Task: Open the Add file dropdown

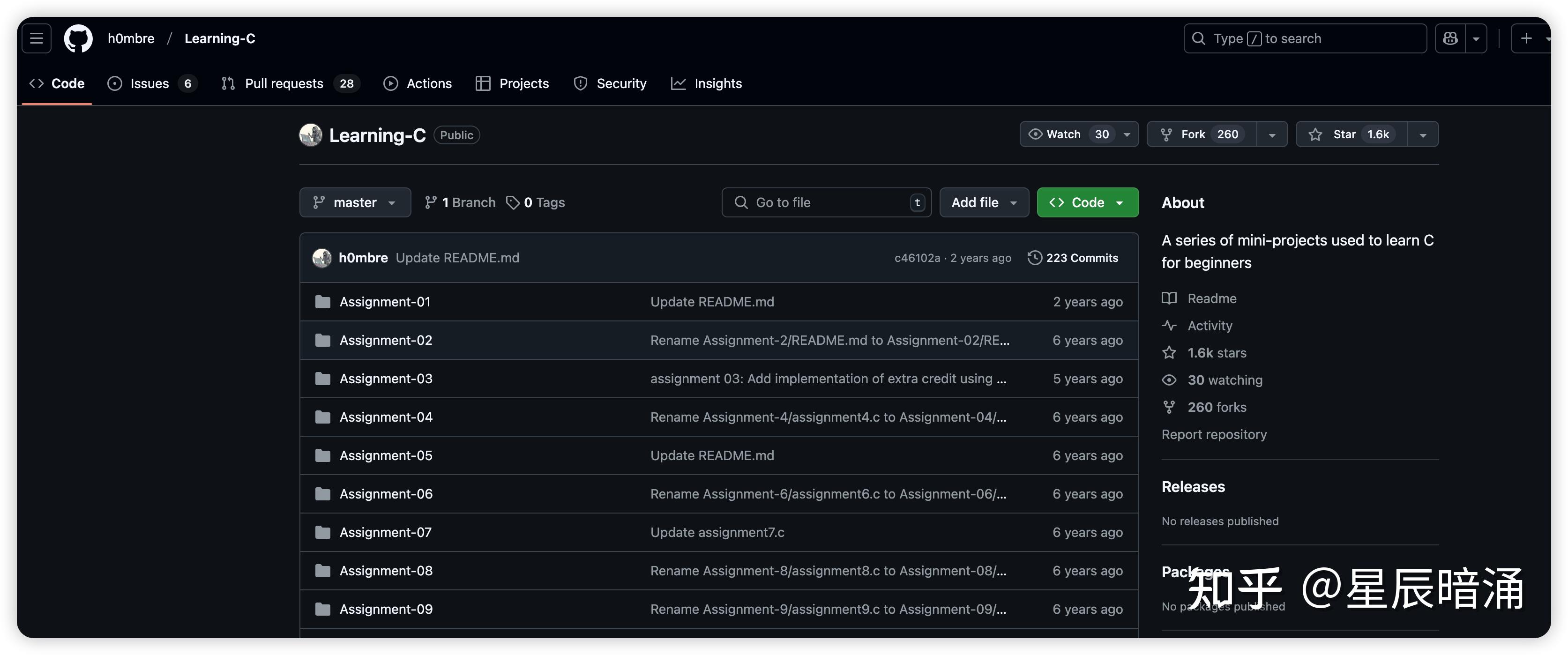Action: 984,202
